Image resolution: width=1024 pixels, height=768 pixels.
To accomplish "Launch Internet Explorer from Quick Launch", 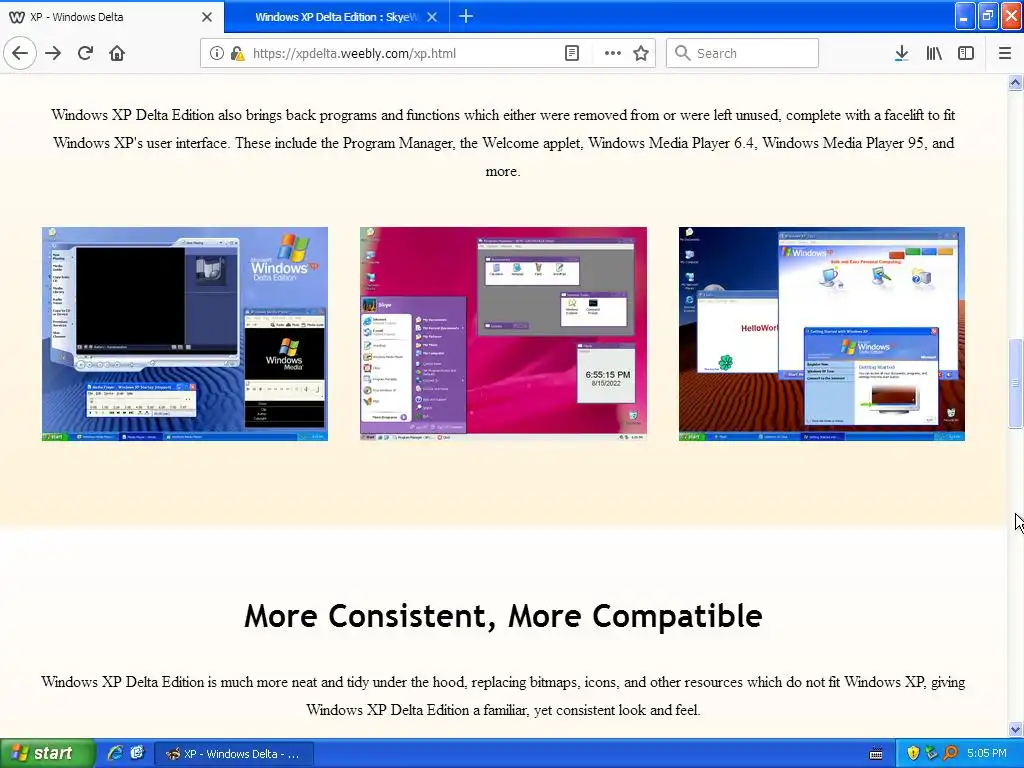I will [115, 754].
